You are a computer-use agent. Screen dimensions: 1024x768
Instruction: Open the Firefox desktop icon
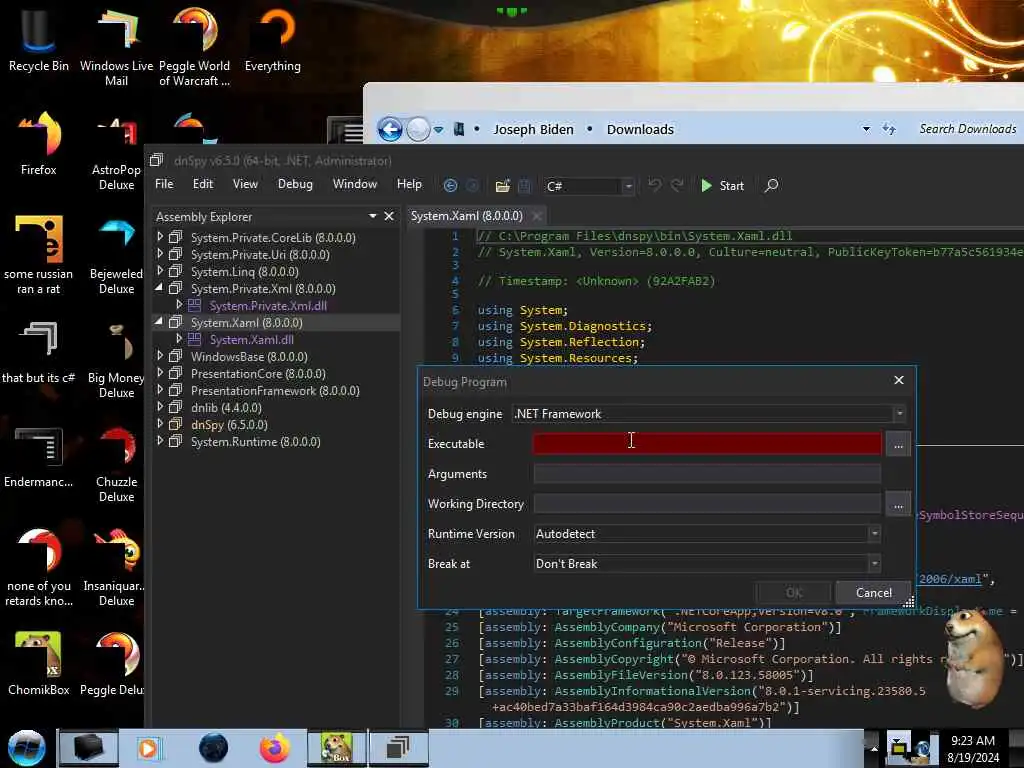(x=39, y=144)
